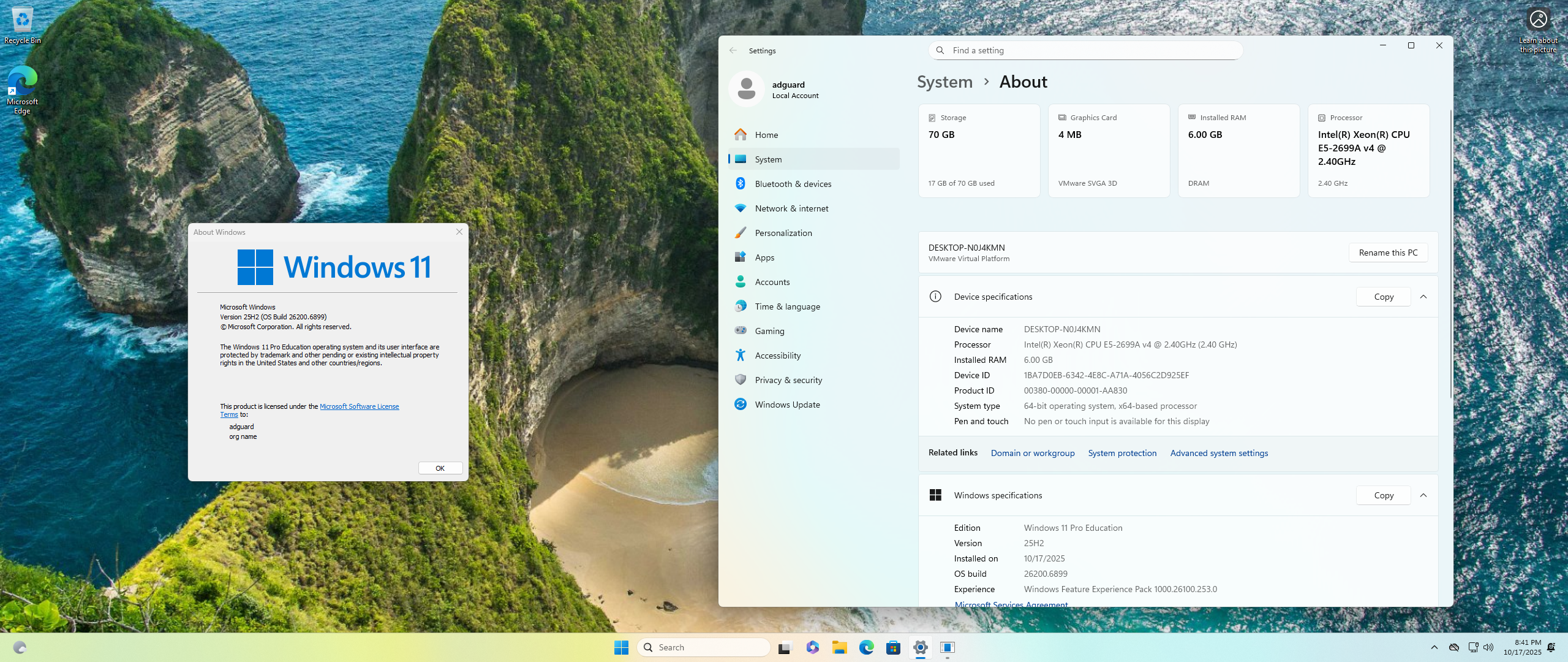The image size is (1568, 662).
Task: Open Advanced system settings link
Action: [1219, 453]
